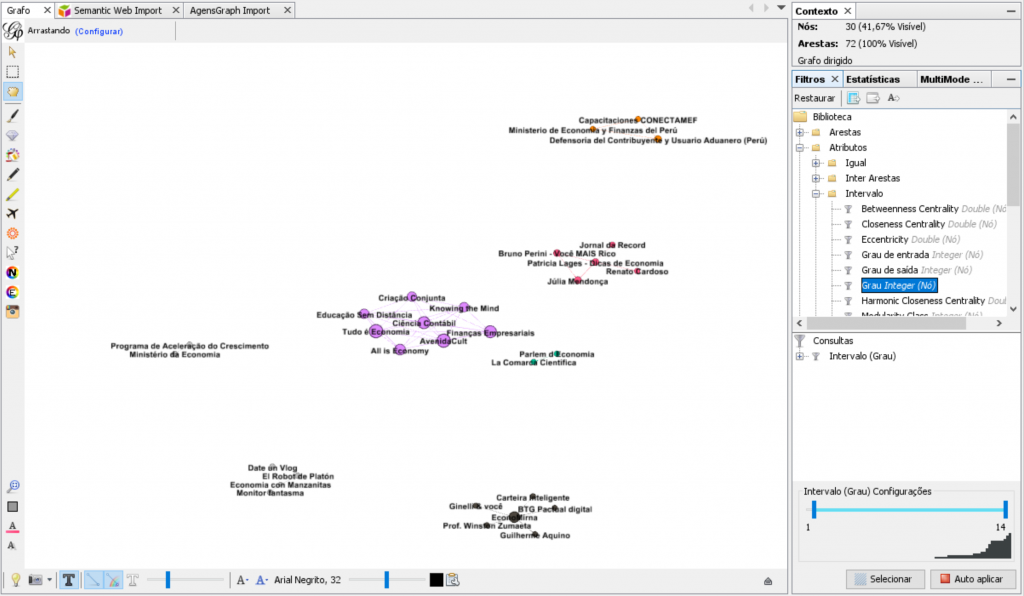Click the blue Configurar link

(99, 31)
